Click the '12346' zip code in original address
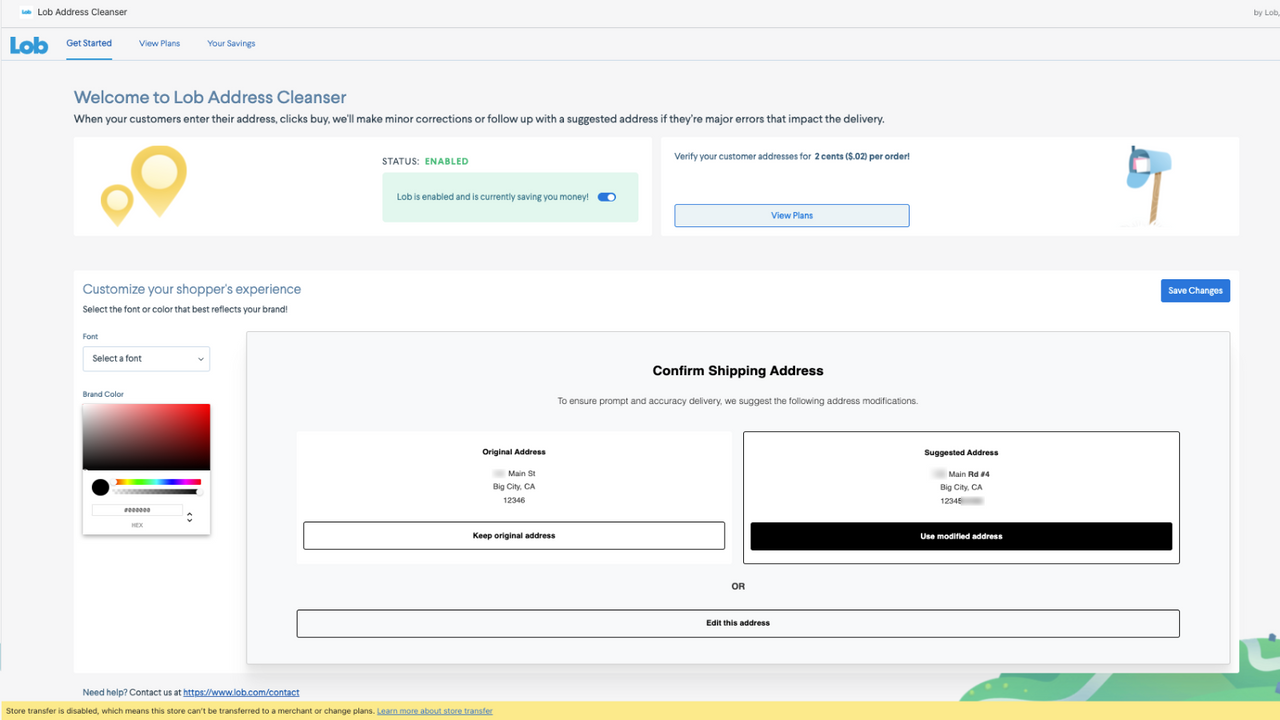This screenshot has height=720, width=1280. point(514,500)
